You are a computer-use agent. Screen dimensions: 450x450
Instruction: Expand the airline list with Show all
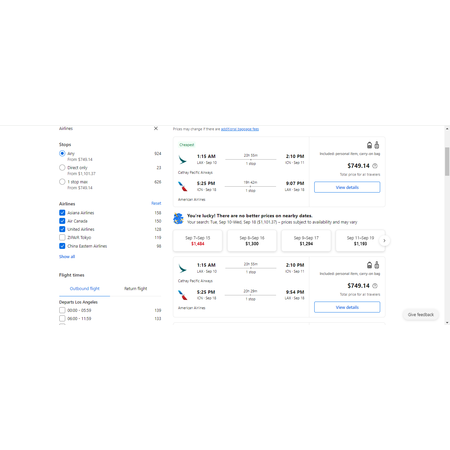[x=67, y=257]
